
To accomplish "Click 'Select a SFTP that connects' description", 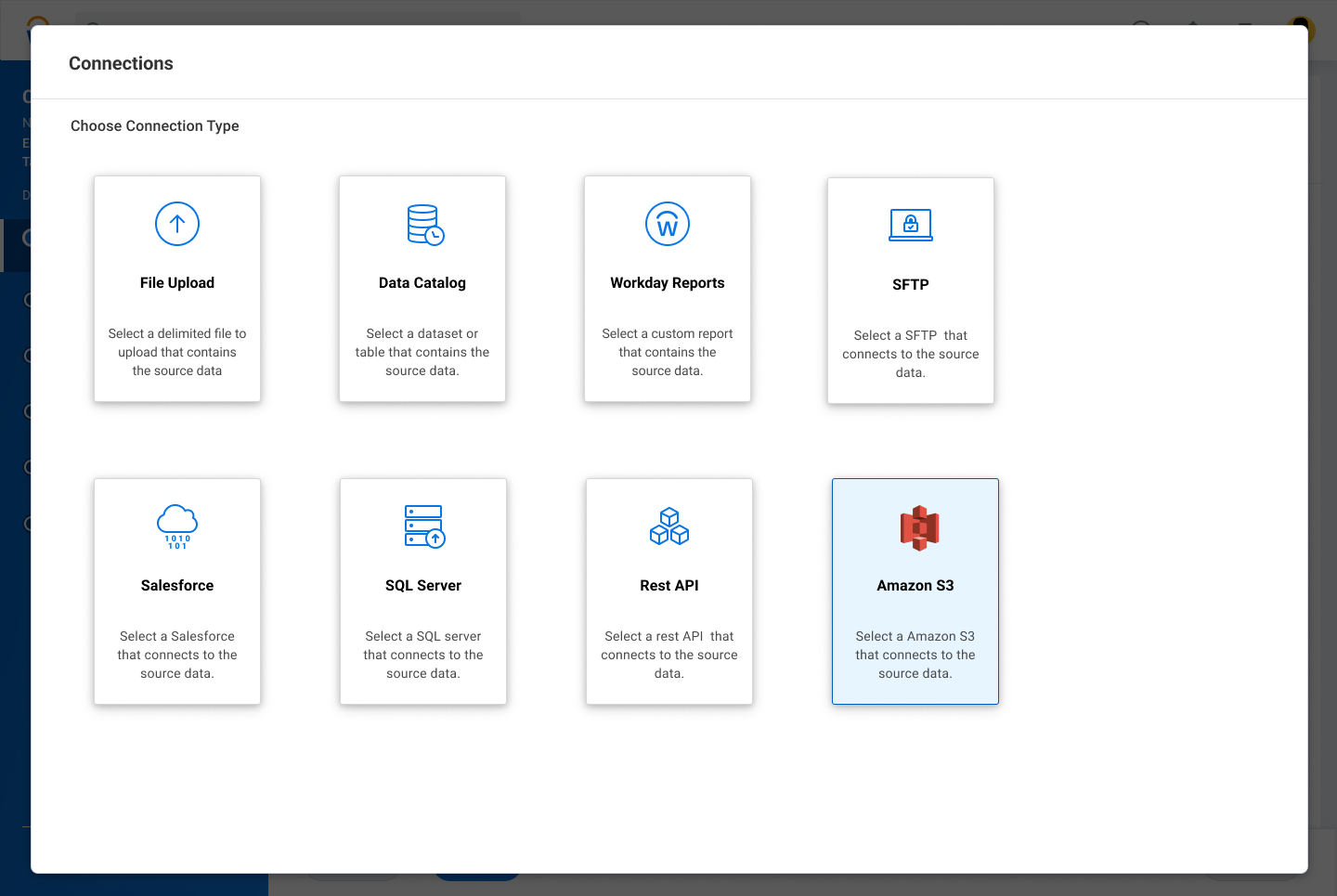I will 911,354.
